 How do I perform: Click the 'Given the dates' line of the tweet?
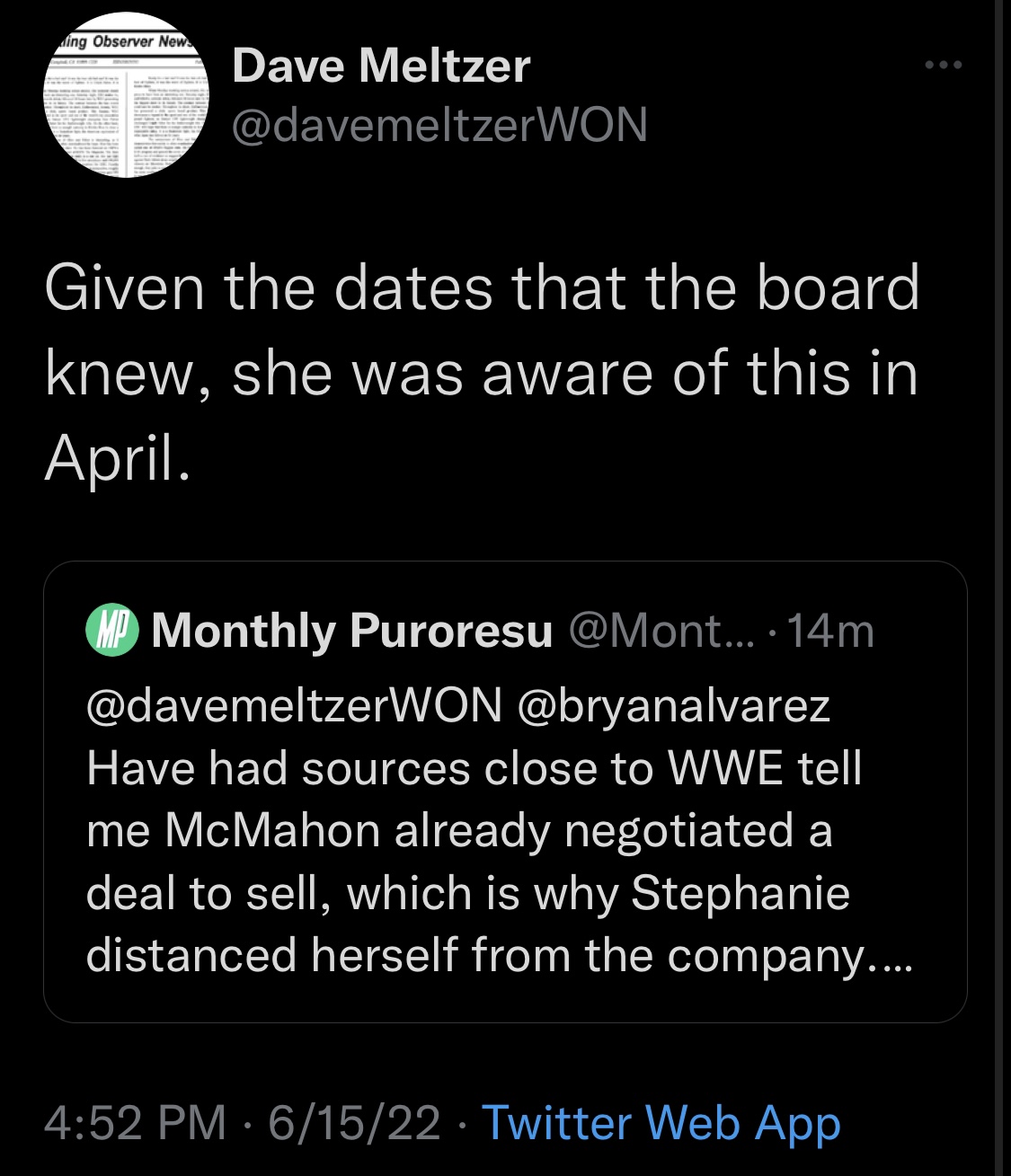pyautogui.click(x=482, y=287)
